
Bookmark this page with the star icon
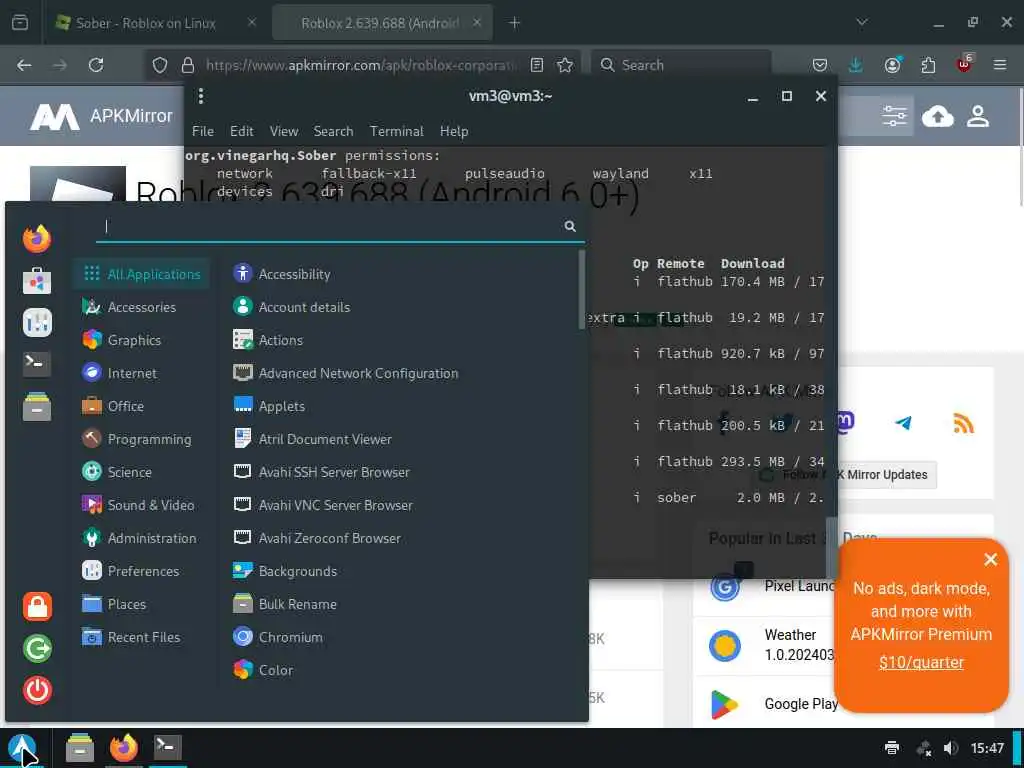565,65
